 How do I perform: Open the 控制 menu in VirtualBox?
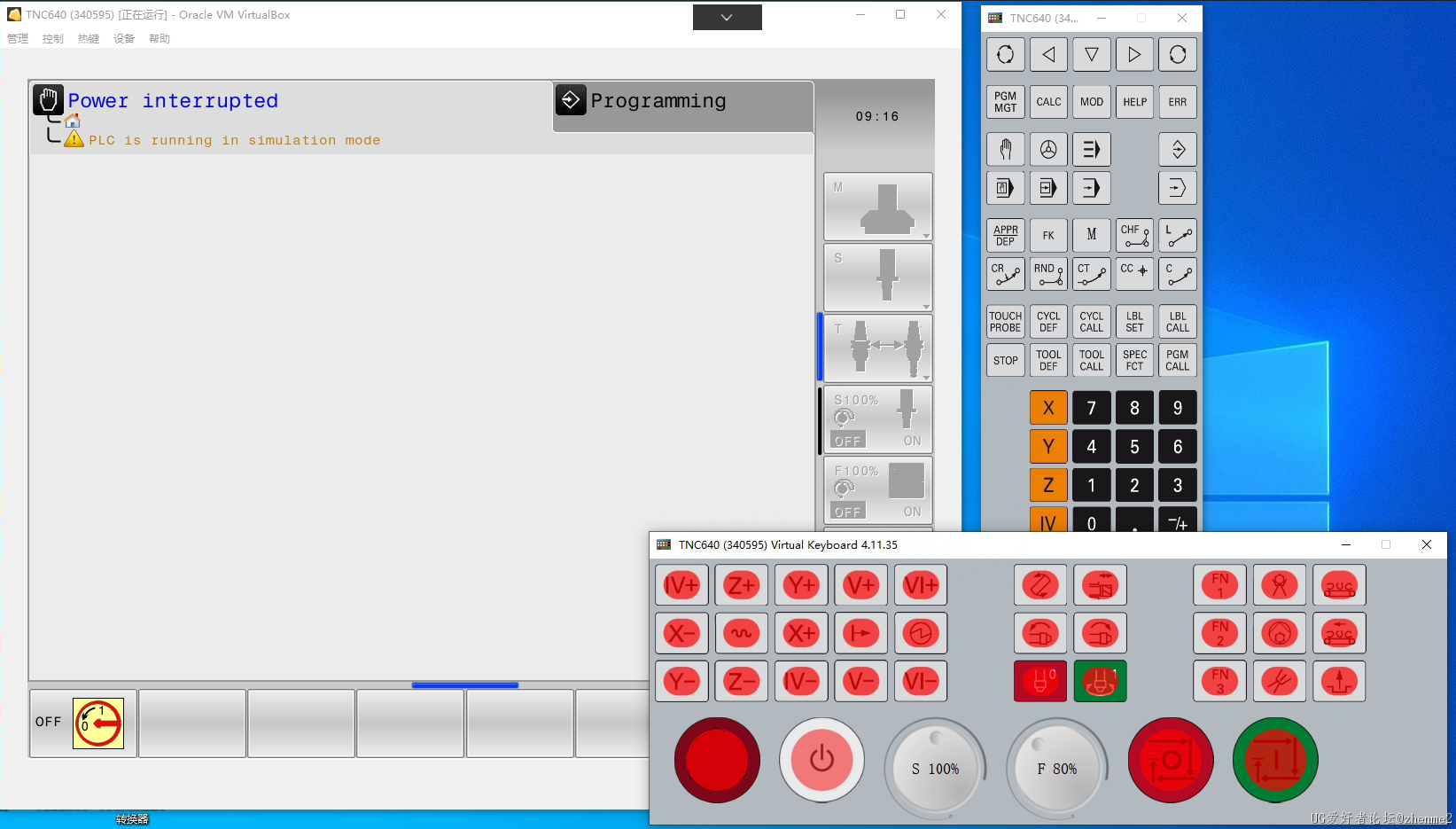tap(53, 39)
